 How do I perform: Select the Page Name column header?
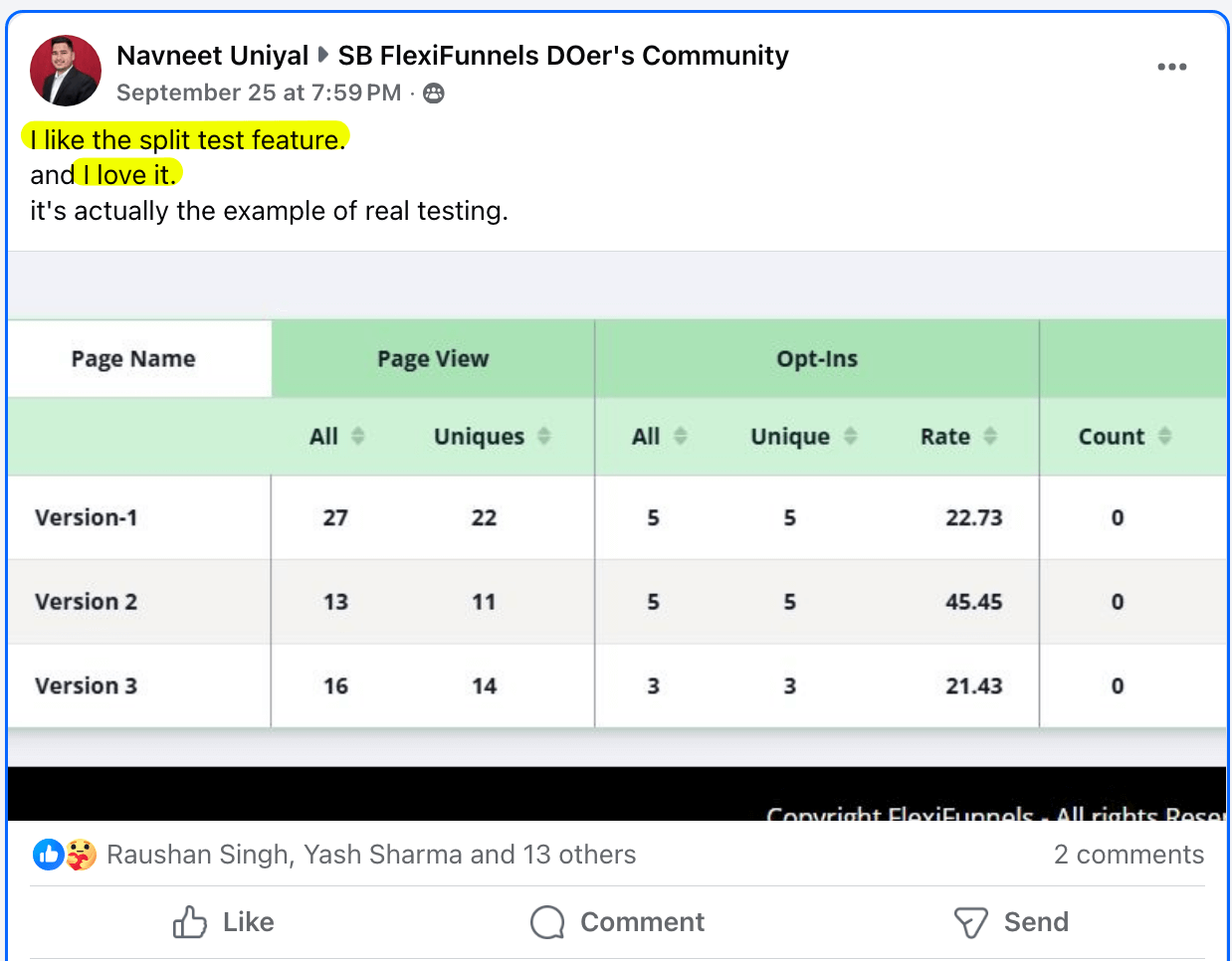(134, 358)
